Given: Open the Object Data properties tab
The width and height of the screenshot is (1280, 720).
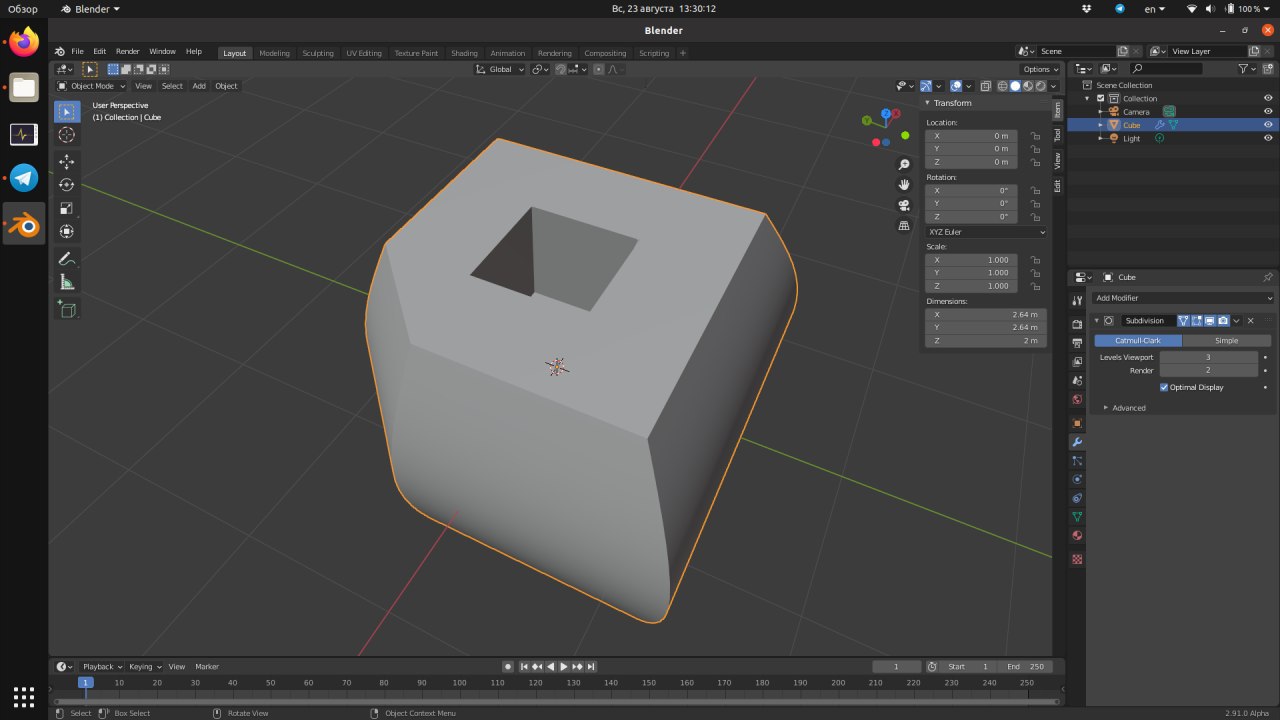Looking at the screenshot, I should (x=1077, y=517).
